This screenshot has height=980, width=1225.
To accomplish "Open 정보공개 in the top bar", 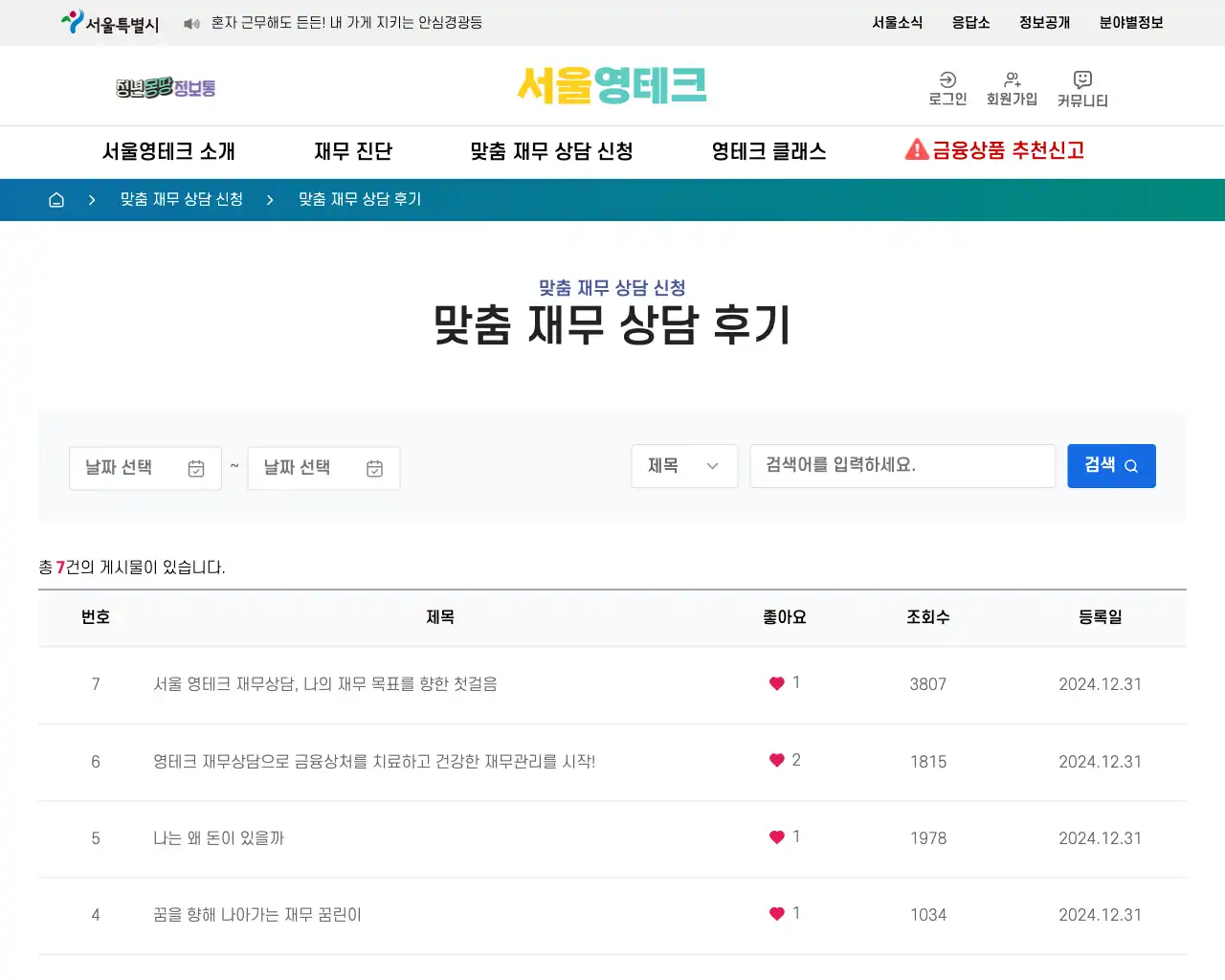I will coord(1044,22).
